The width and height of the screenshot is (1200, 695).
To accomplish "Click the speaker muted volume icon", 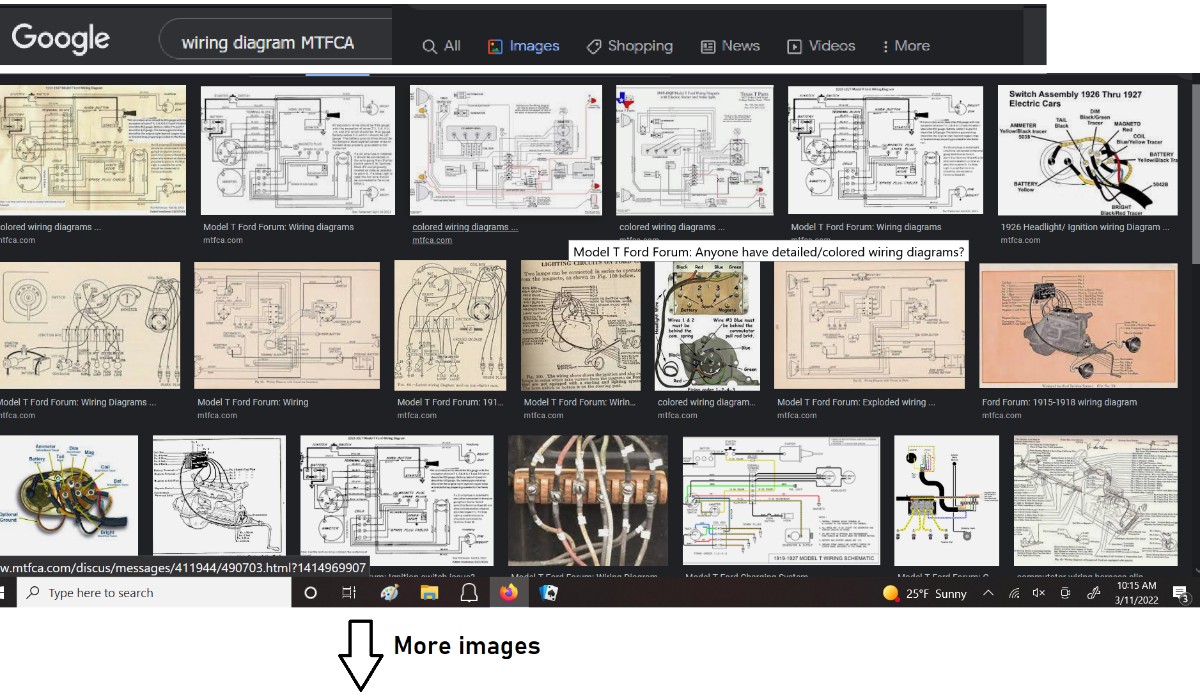I will 1038,593.
